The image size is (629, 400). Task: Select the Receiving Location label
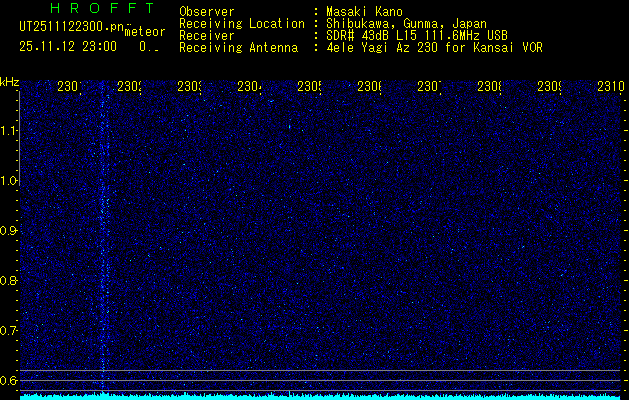(x=241, y=23)
